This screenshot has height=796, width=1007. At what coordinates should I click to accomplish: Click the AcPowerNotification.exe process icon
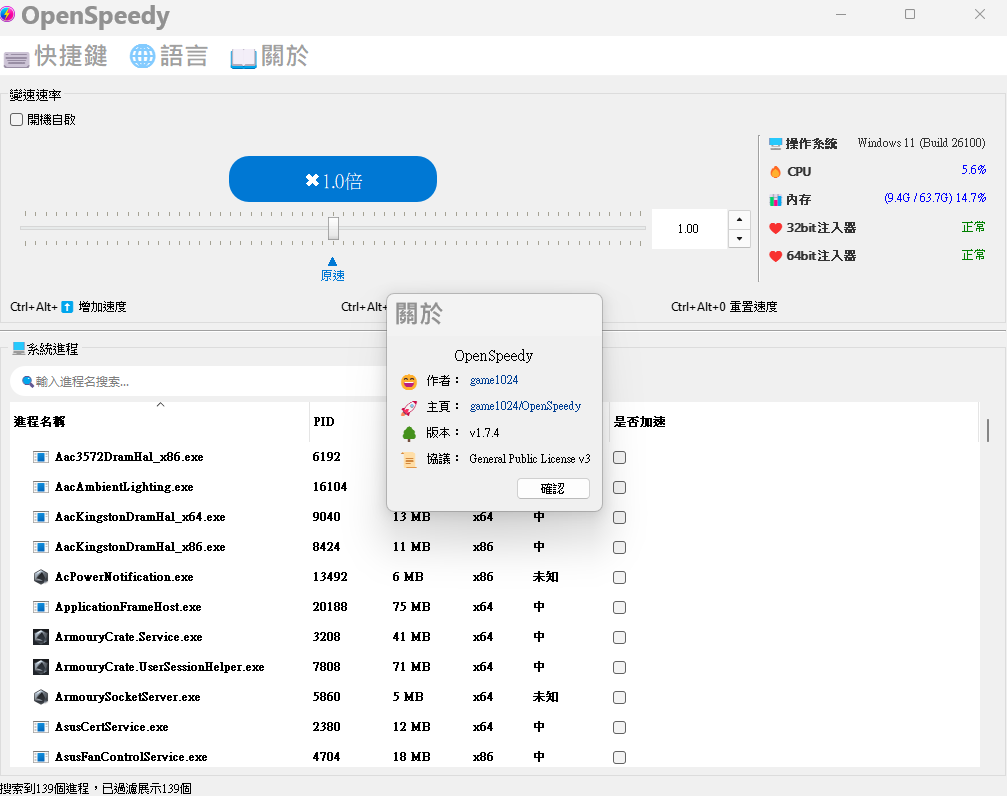tap(40, 577)
